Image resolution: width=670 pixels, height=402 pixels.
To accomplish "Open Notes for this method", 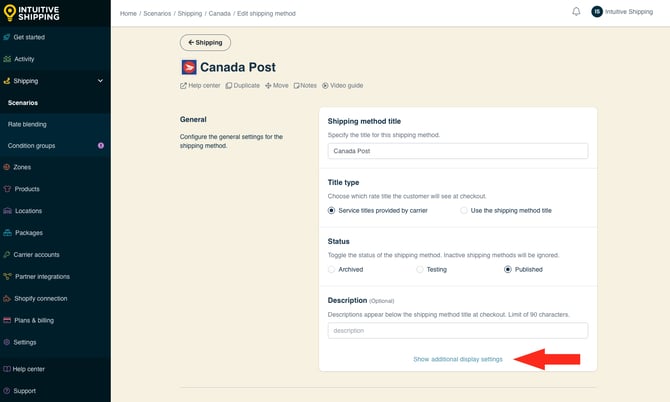I will pyautogui.click(x=305, y=85).
